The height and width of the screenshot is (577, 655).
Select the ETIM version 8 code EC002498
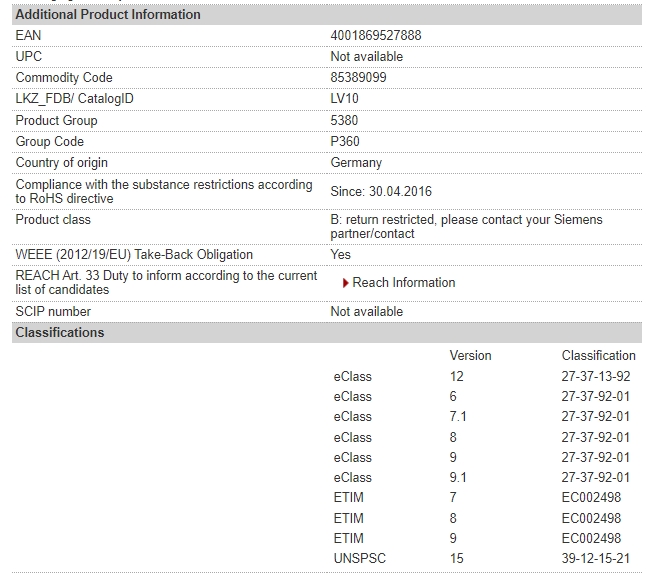pos(591,519)
